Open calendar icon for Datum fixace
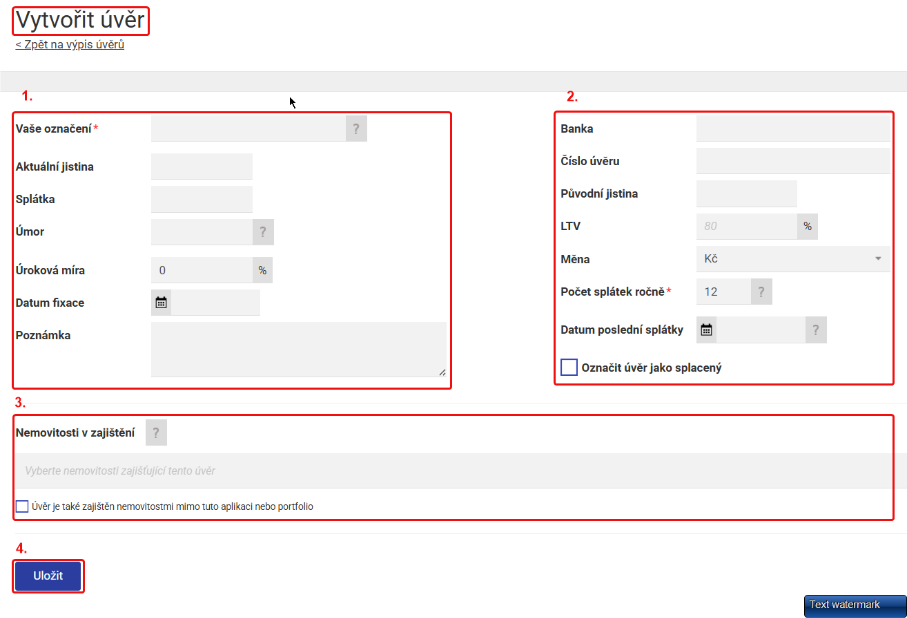 pyautogui.click(x=161, y=302)
